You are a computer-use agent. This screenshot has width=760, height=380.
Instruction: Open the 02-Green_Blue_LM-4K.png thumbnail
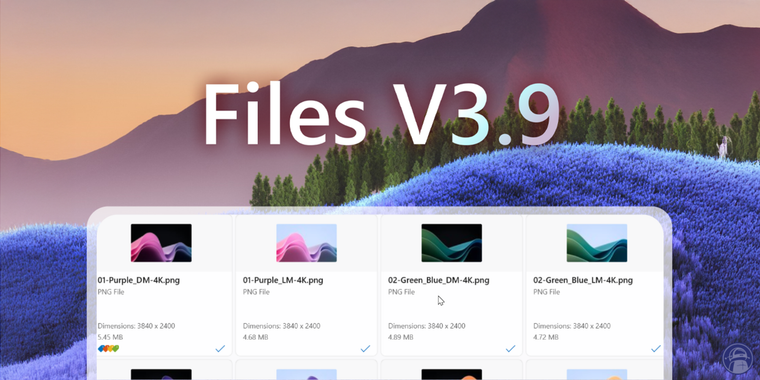[x=597, y=243]
